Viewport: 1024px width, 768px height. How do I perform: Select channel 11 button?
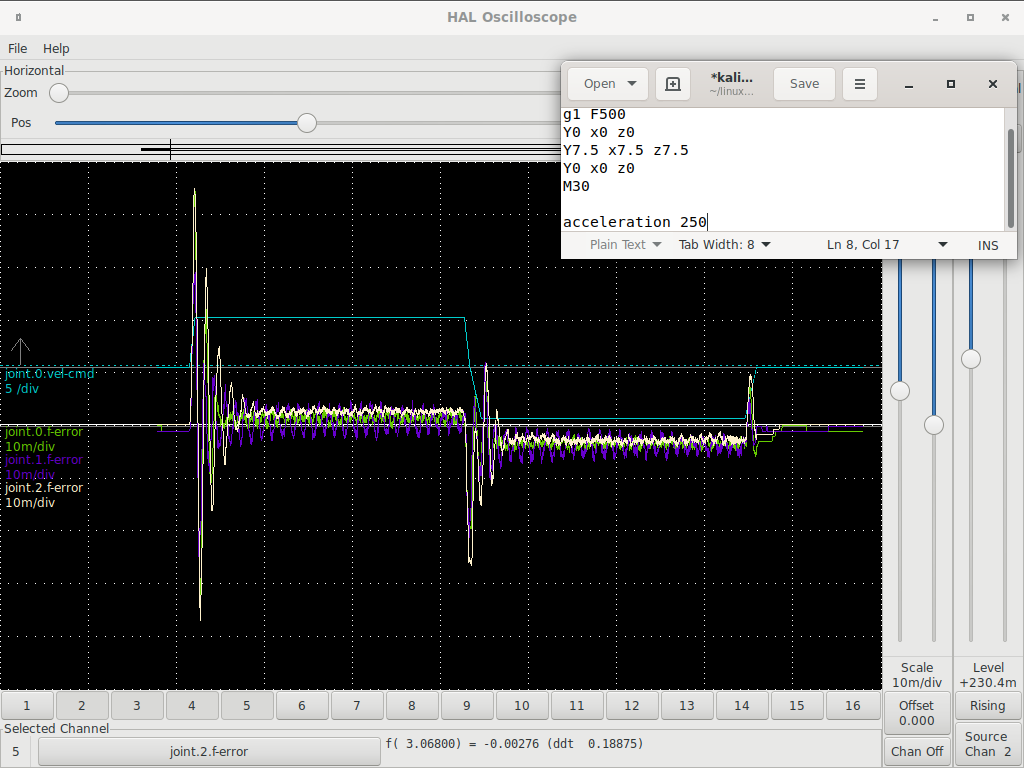[577, 705]
